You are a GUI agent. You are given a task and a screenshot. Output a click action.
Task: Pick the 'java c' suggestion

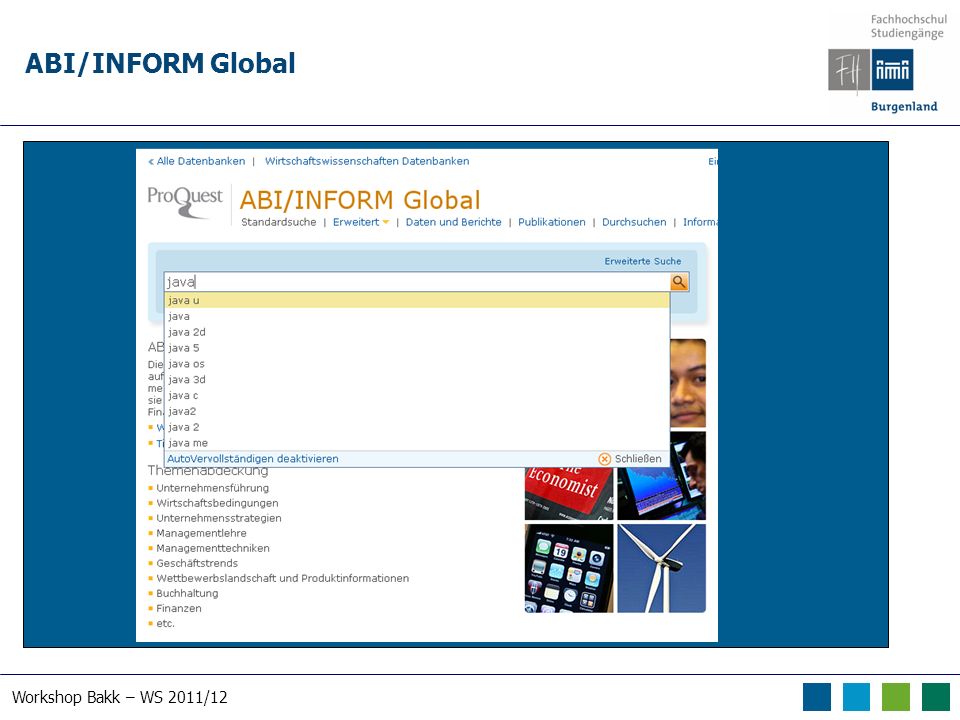tap(418, 396)
